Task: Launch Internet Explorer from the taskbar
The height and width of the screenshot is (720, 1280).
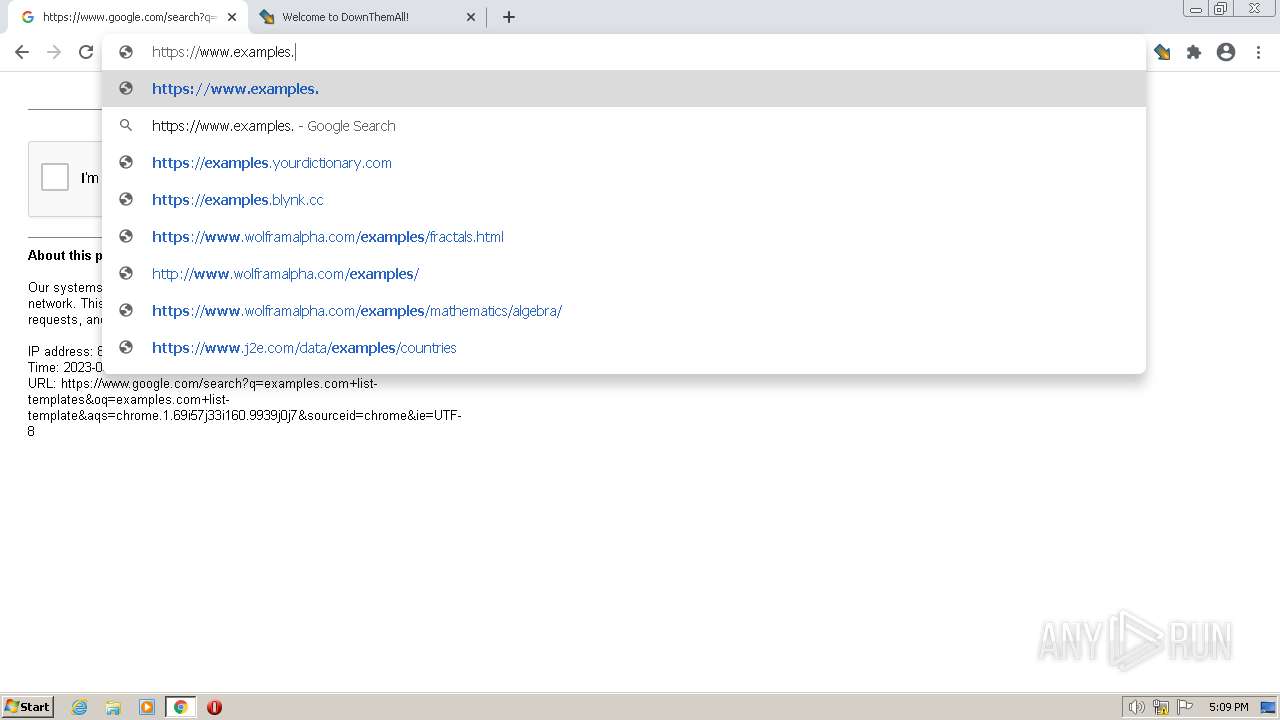Action: 80,707
